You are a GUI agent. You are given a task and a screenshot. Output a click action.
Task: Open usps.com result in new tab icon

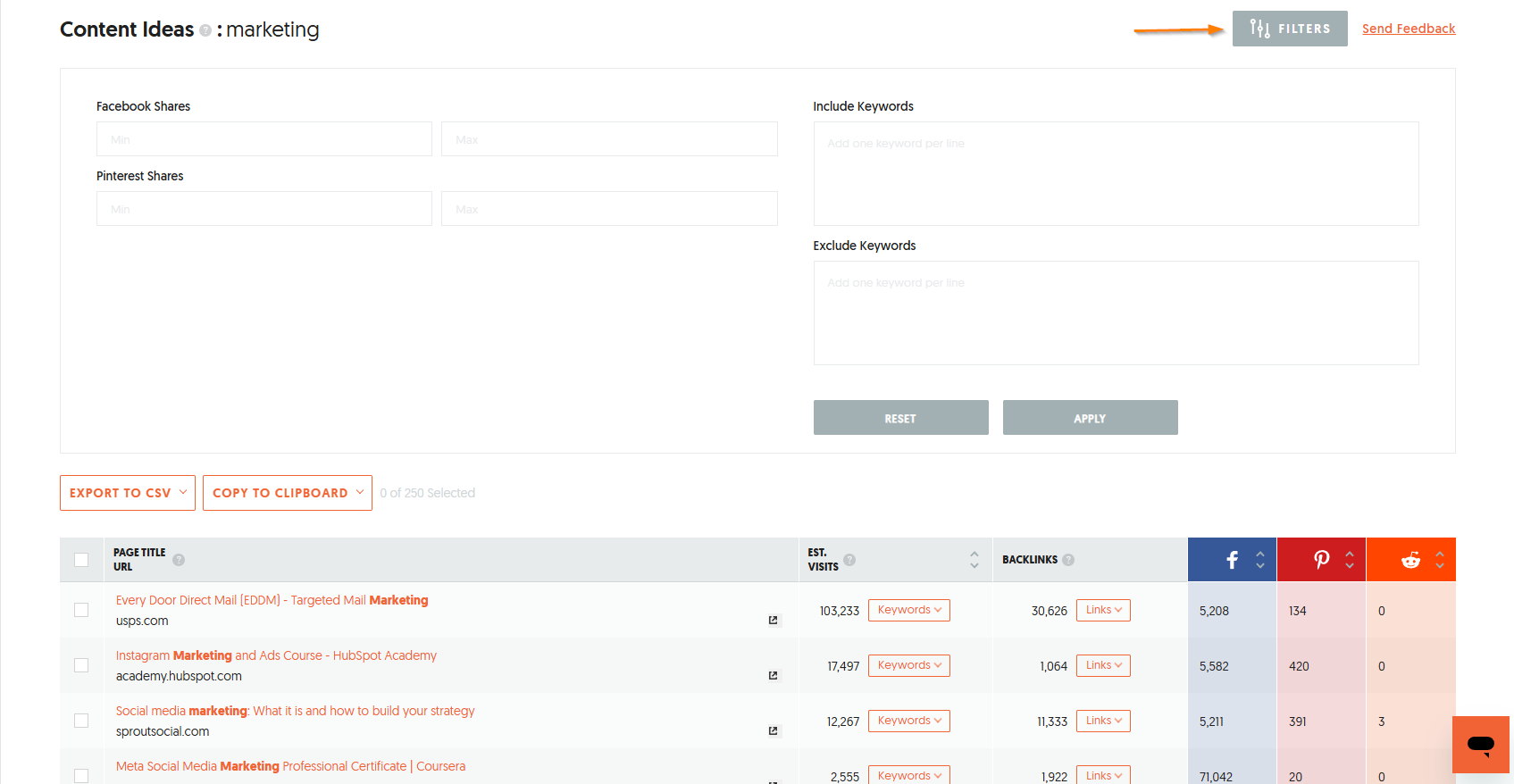pos(774,620)
